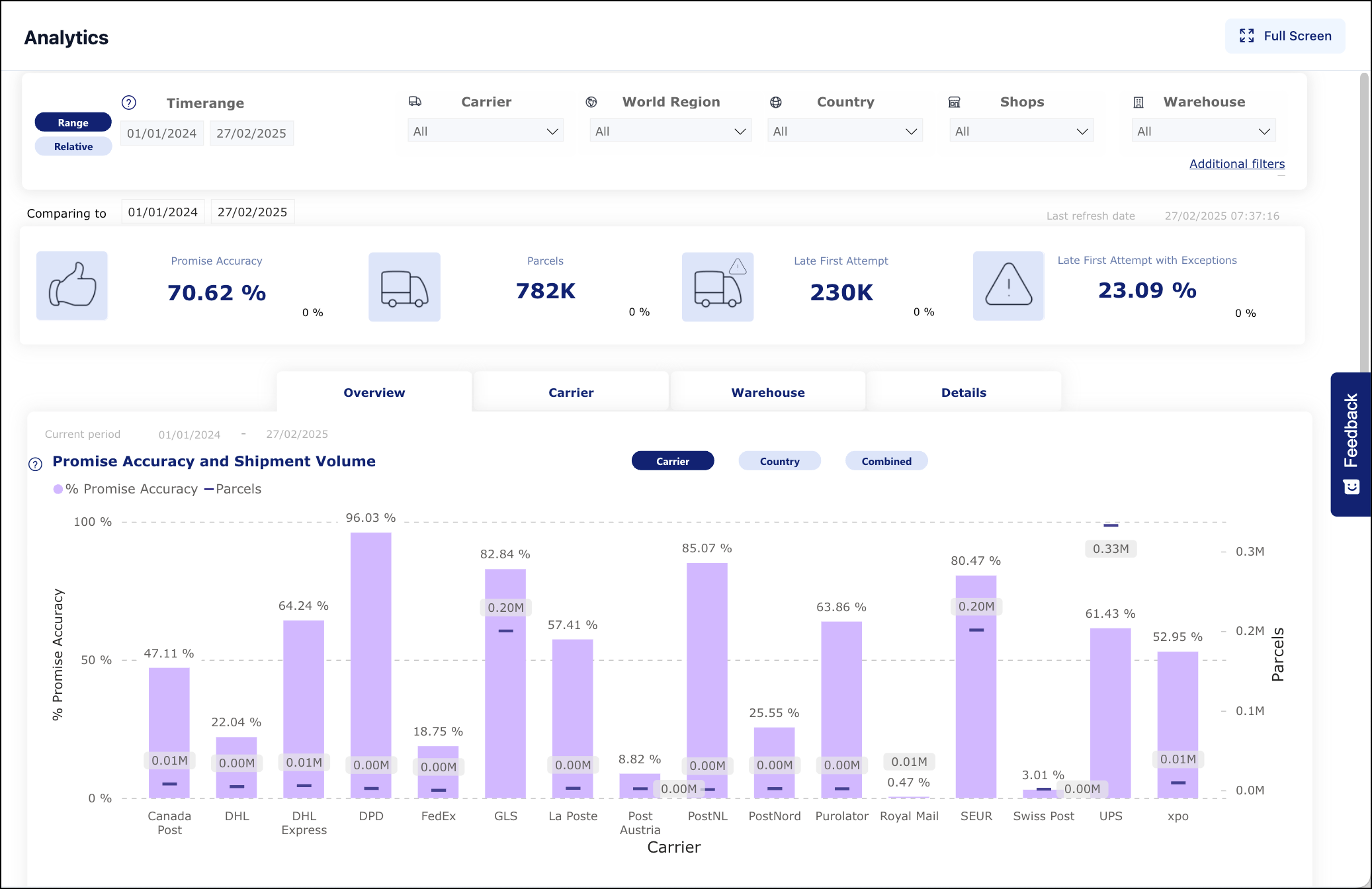The width and height of the screenshot is (1372, 889).
Task: Open the Details tab
Action: (963, 392)
